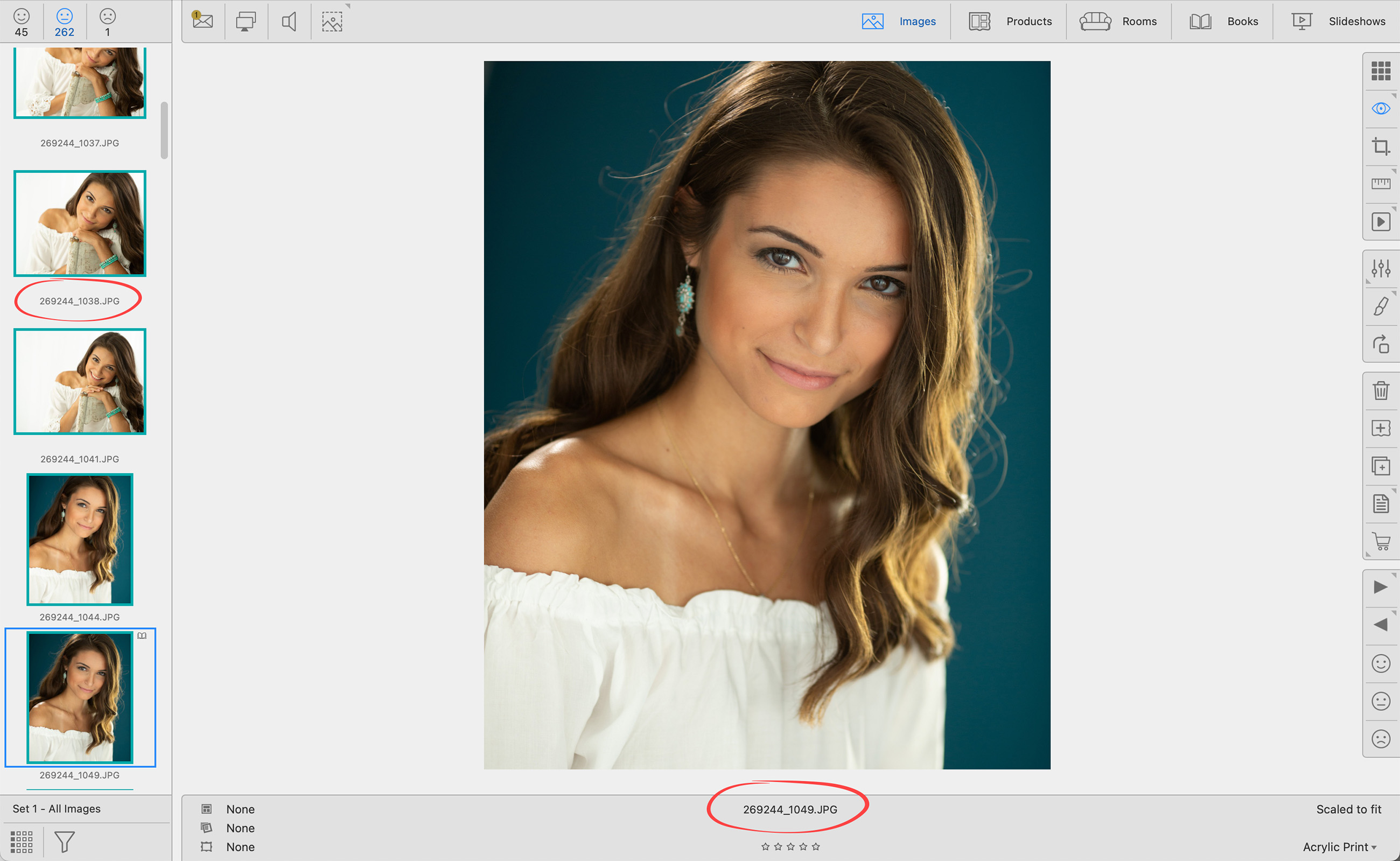Screen dimensions: 1400x861
Task: Open the thumbnail filter funnel
Action: (x=64, y=841)
